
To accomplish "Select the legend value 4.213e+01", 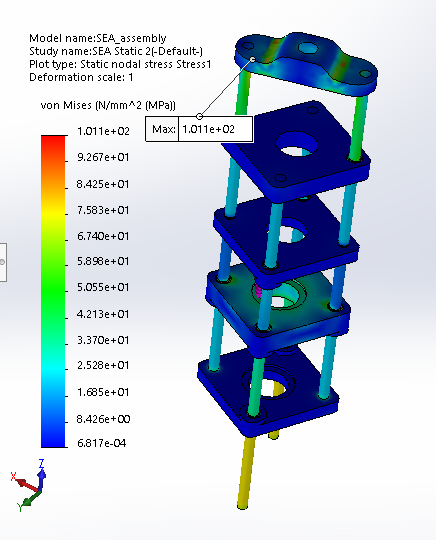I will tap(103, 314).
